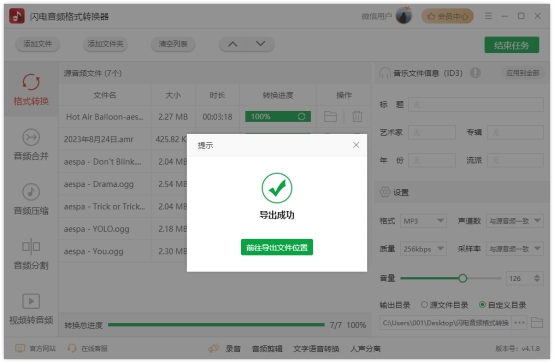Open the 视频转音频 sidebar tab

31,309
